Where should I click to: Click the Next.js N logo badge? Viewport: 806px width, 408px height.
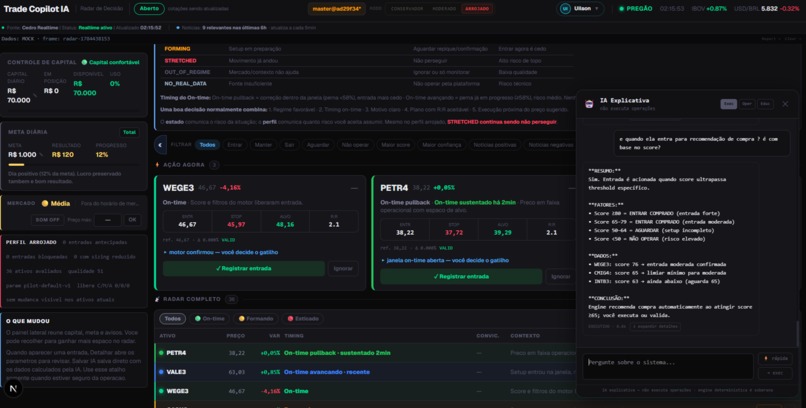pos(13,389)
